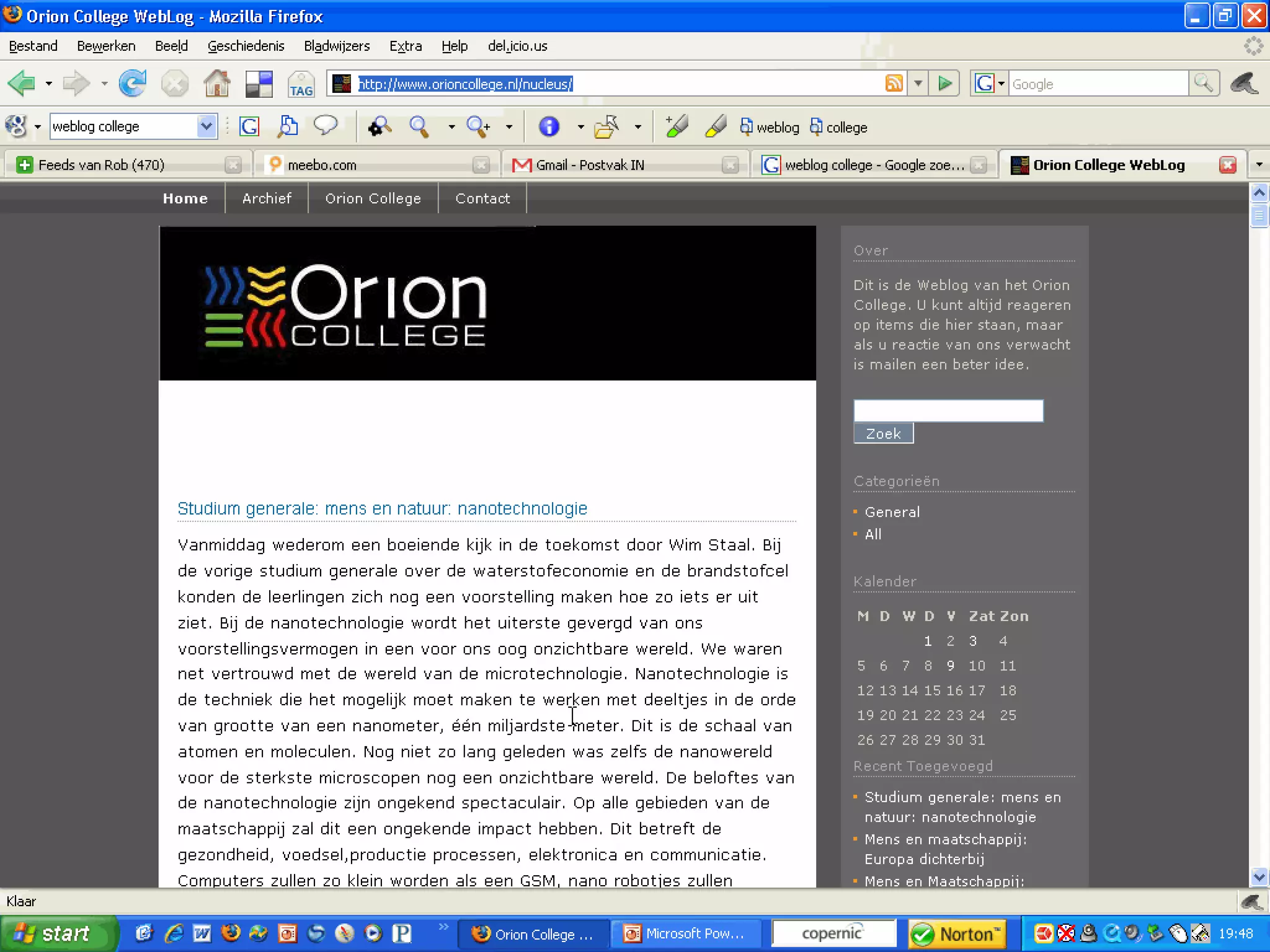This screenshot has width=1270, height=952.
Task: Click the blue info icon in Google toolbar
Action: point(548,127)
